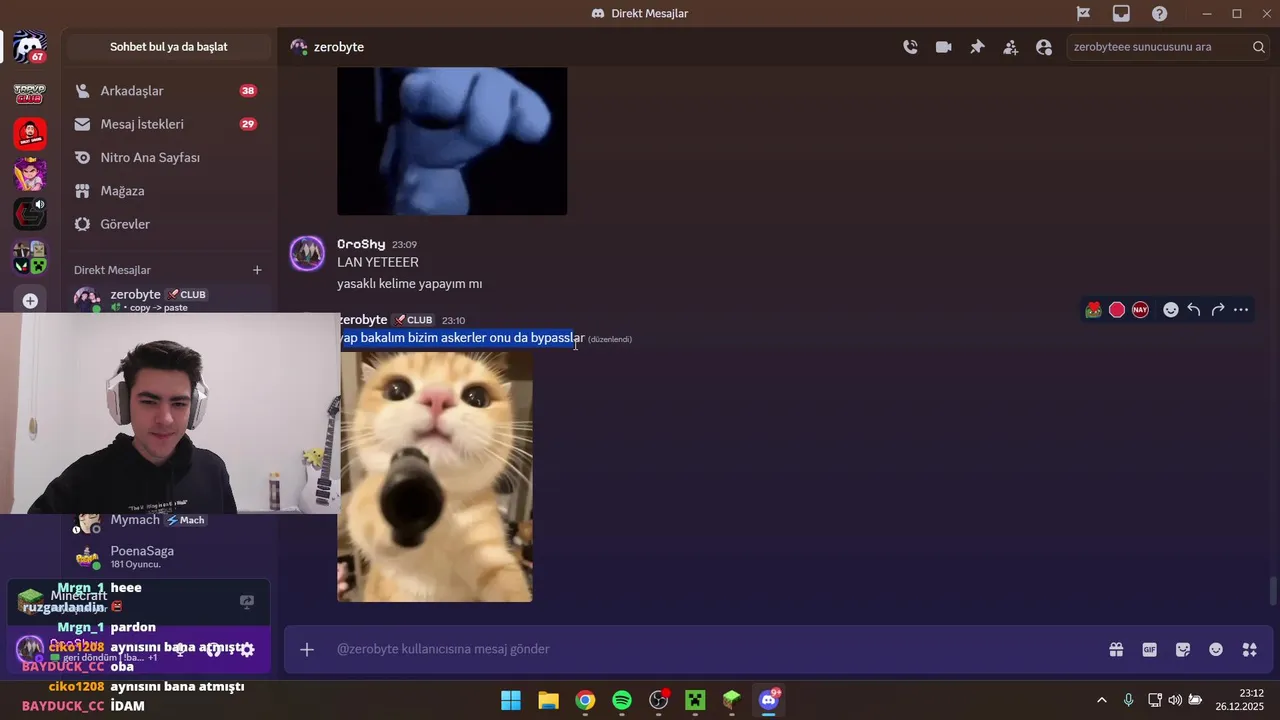Click OroShy's avatar in chat
This screenshot has height=720, width=1280.
[x=307, y=254]
